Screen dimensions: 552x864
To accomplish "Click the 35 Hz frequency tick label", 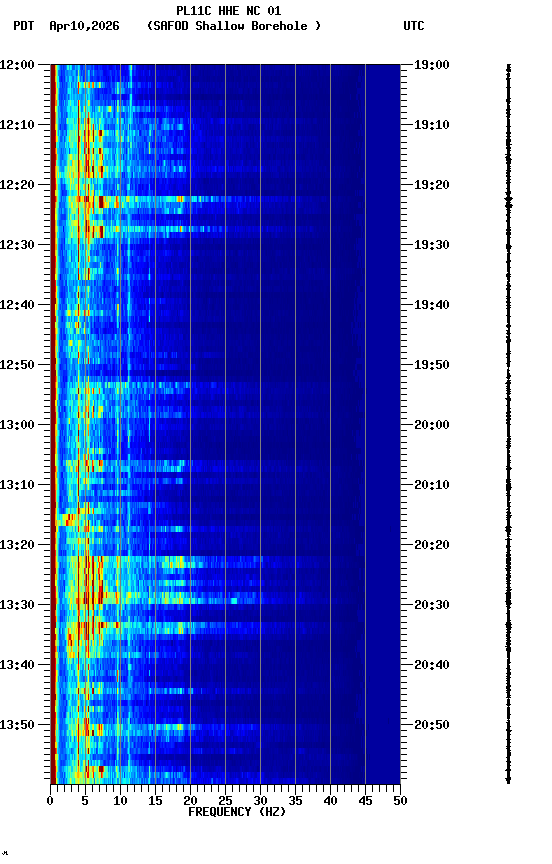I will pyautogui.click(x=295, y=801).
